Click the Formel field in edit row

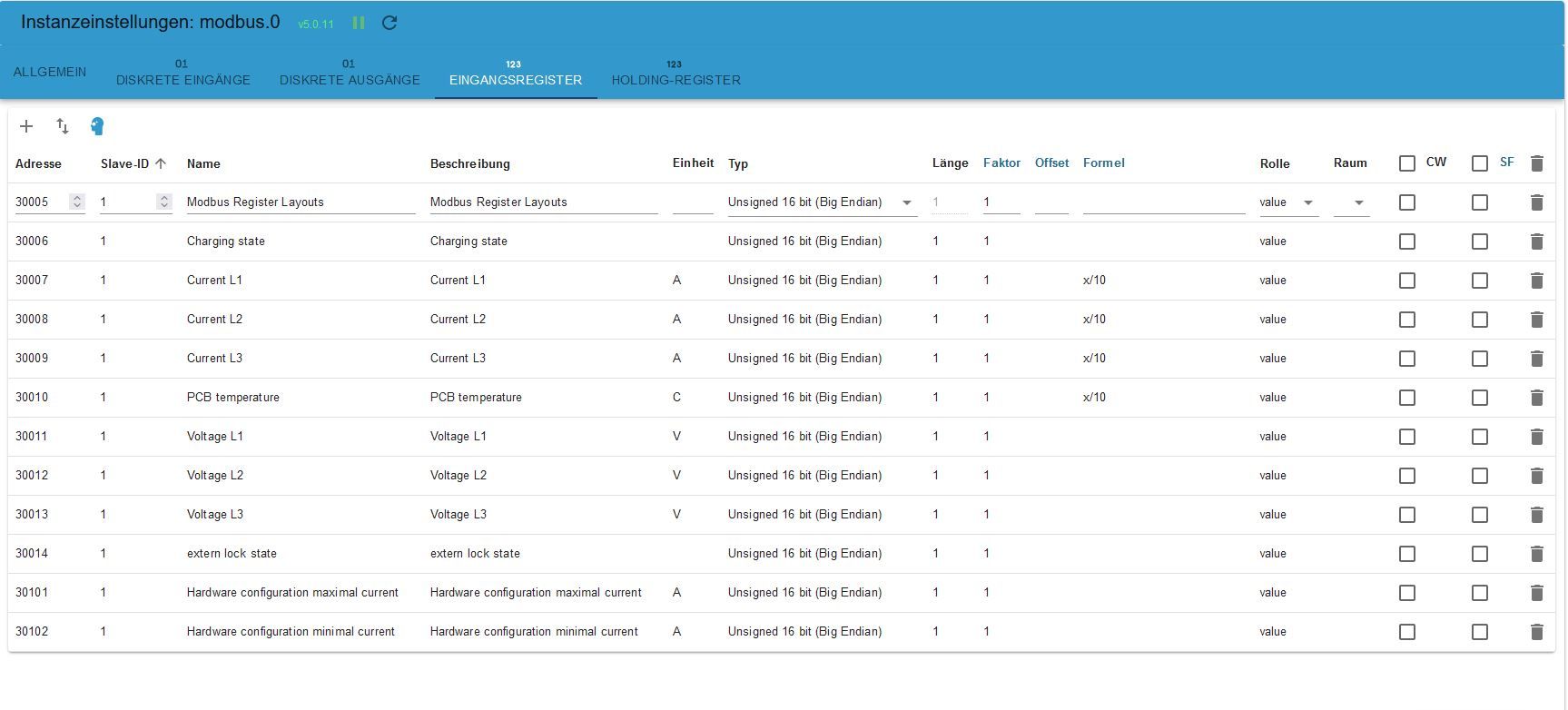[1164, 202]
